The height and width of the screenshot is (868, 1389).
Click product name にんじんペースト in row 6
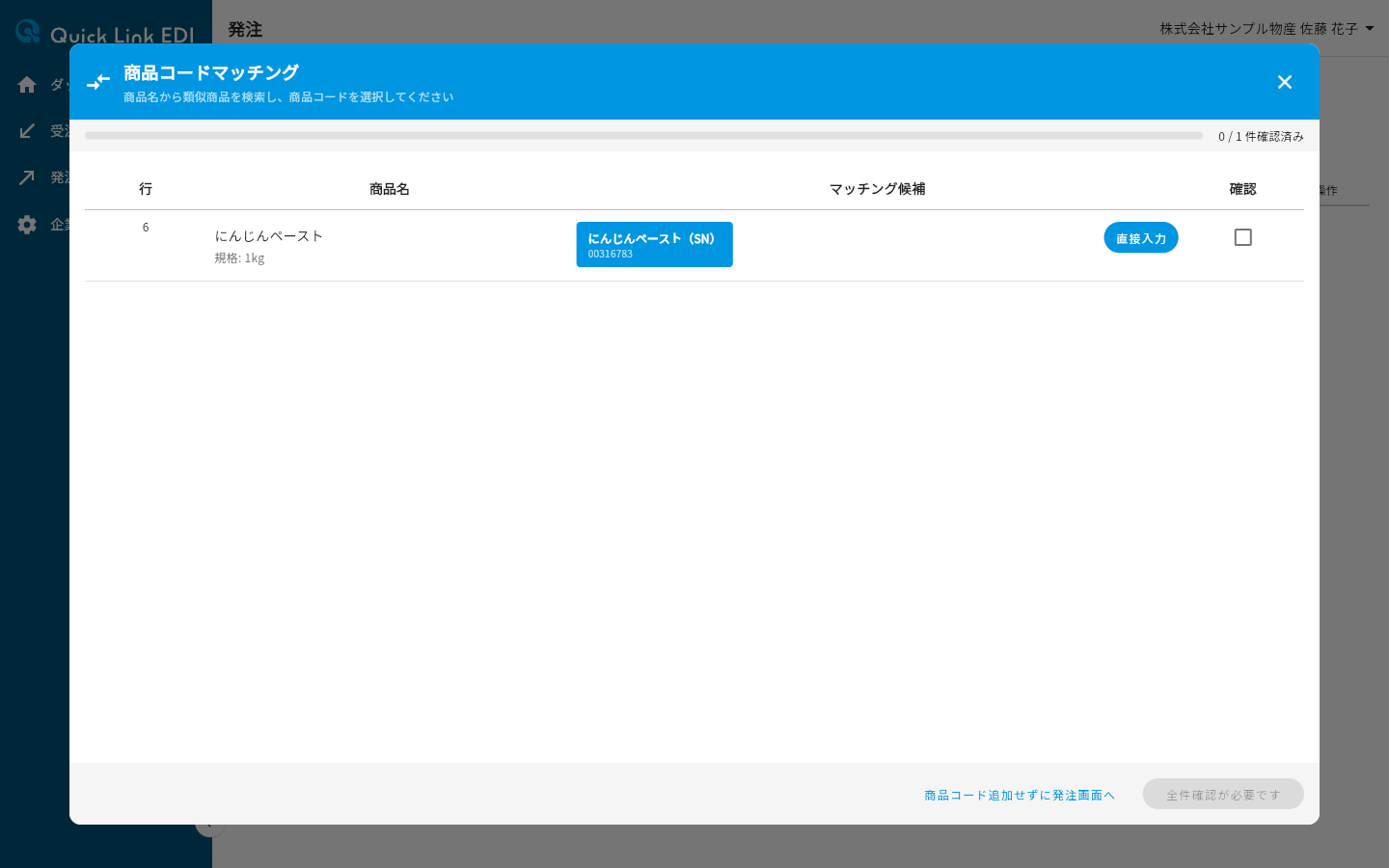tap(269, 235)
